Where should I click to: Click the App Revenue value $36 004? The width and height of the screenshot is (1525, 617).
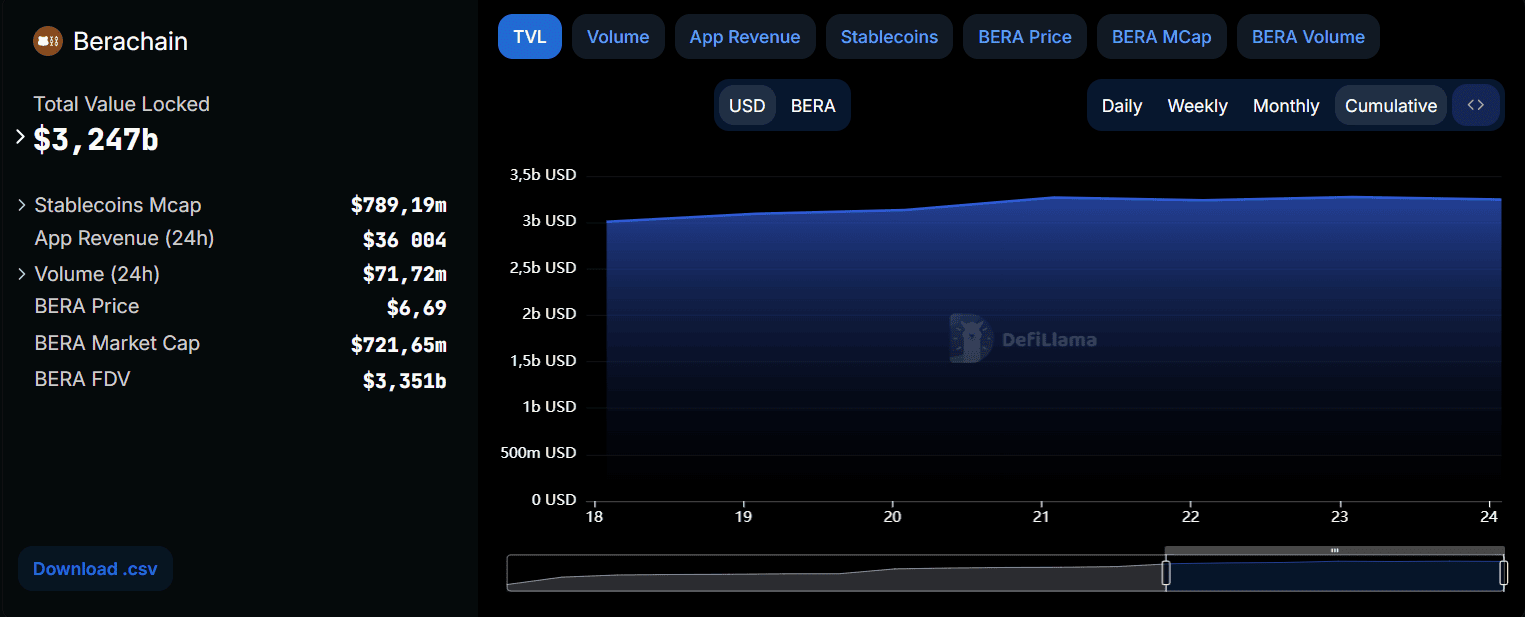pyautogui.click(x=405, y=240)
